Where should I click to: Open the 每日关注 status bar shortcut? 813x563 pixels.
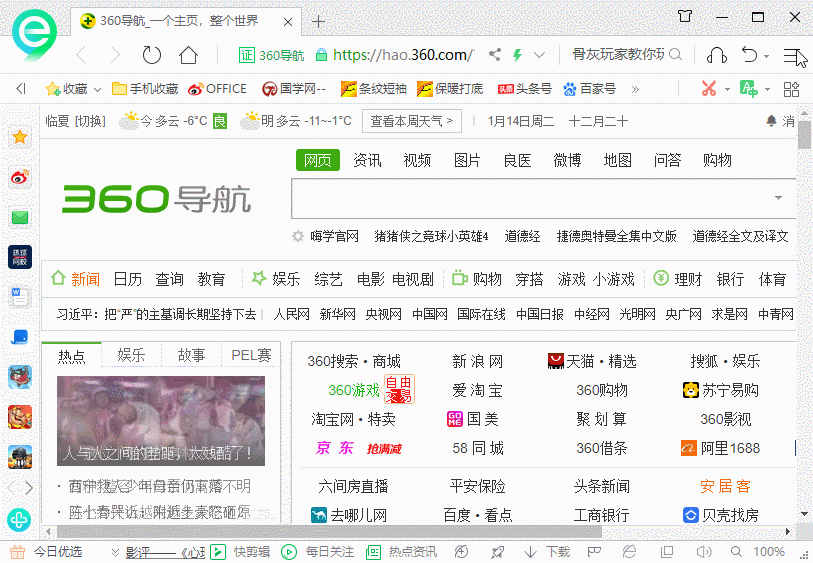pos(317,552)
